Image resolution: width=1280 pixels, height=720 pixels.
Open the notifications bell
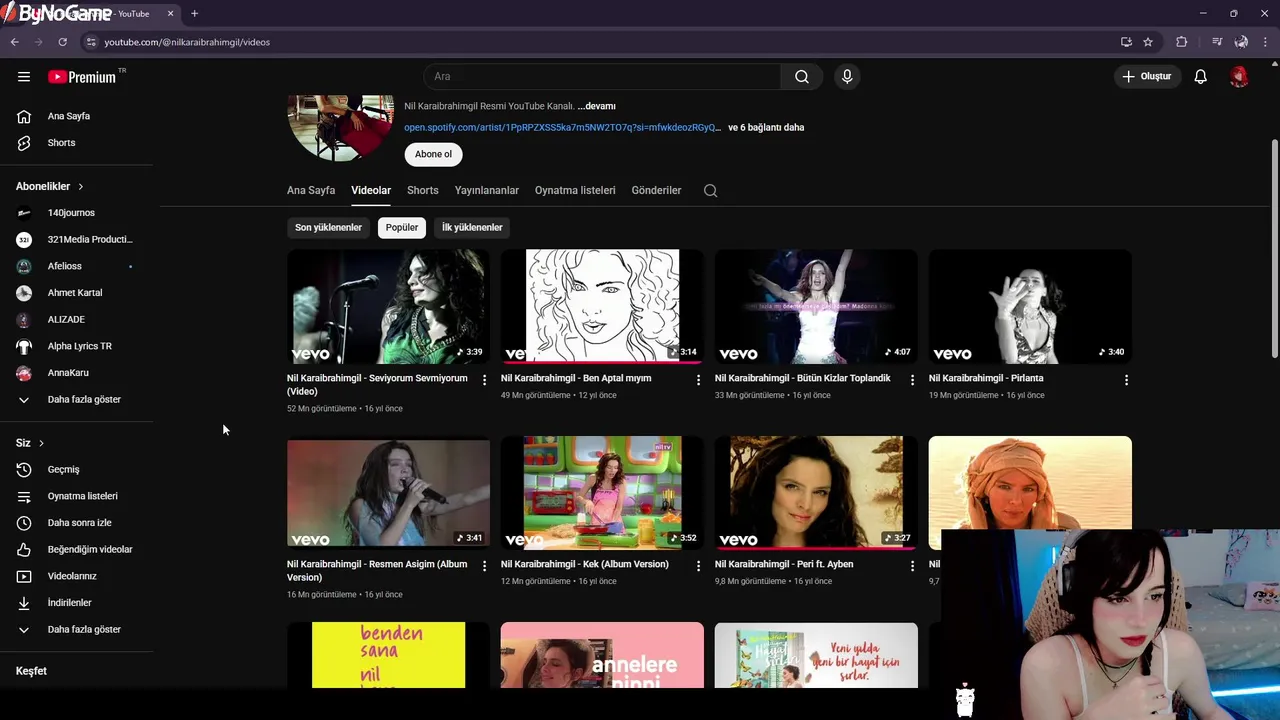point(1200,76)
